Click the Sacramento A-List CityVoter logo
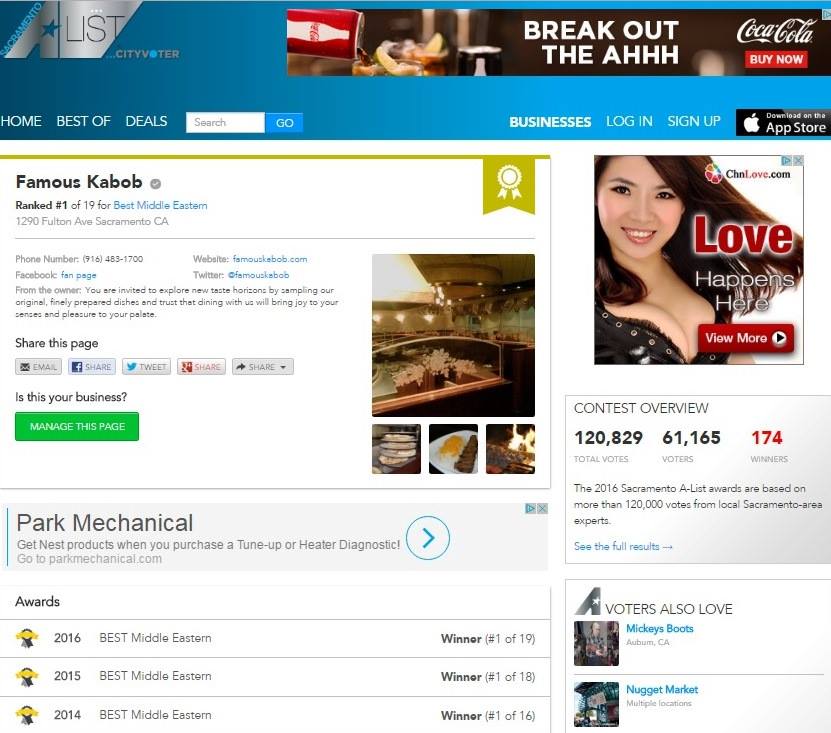This screenshot has height=733, width=831. 90,30
